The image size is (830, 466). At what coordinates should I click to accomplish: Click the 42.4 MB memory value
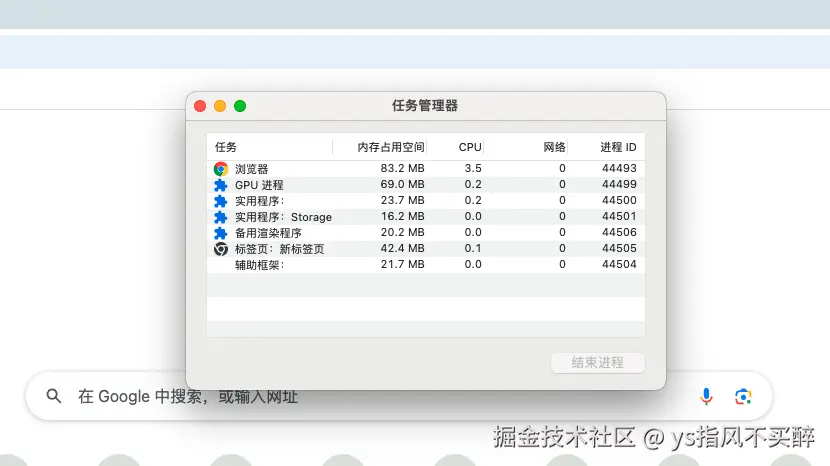click(402, 248)
